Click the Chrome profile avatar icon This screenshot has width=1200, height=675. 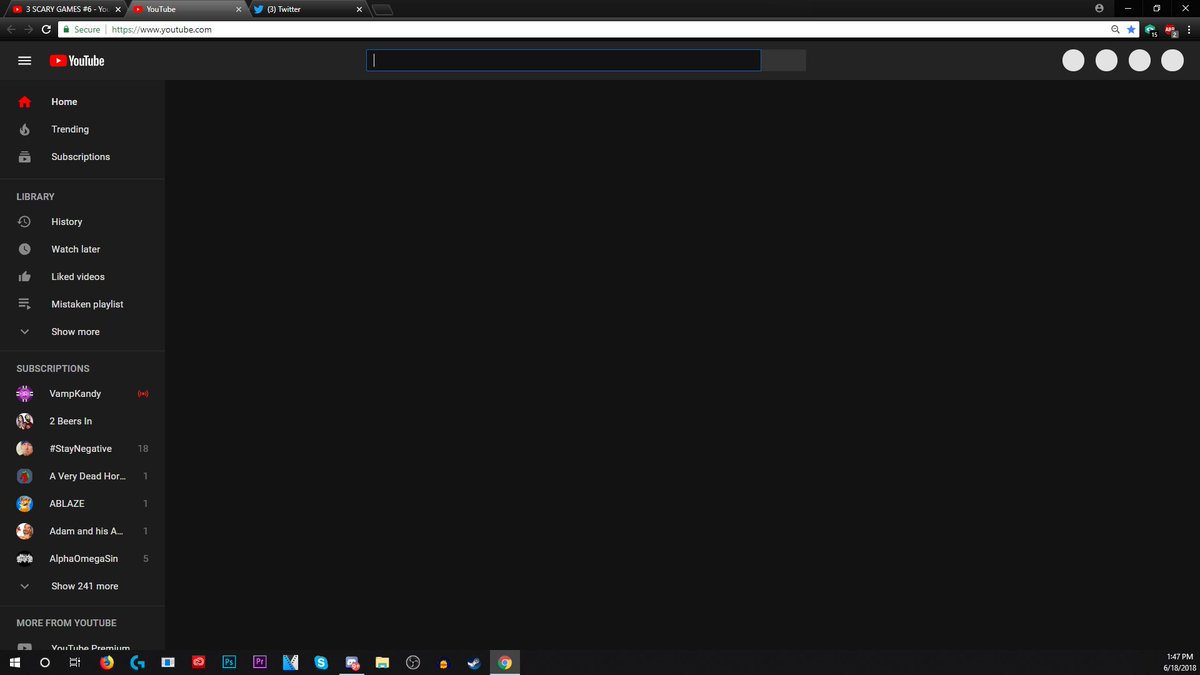[1100, 7]
